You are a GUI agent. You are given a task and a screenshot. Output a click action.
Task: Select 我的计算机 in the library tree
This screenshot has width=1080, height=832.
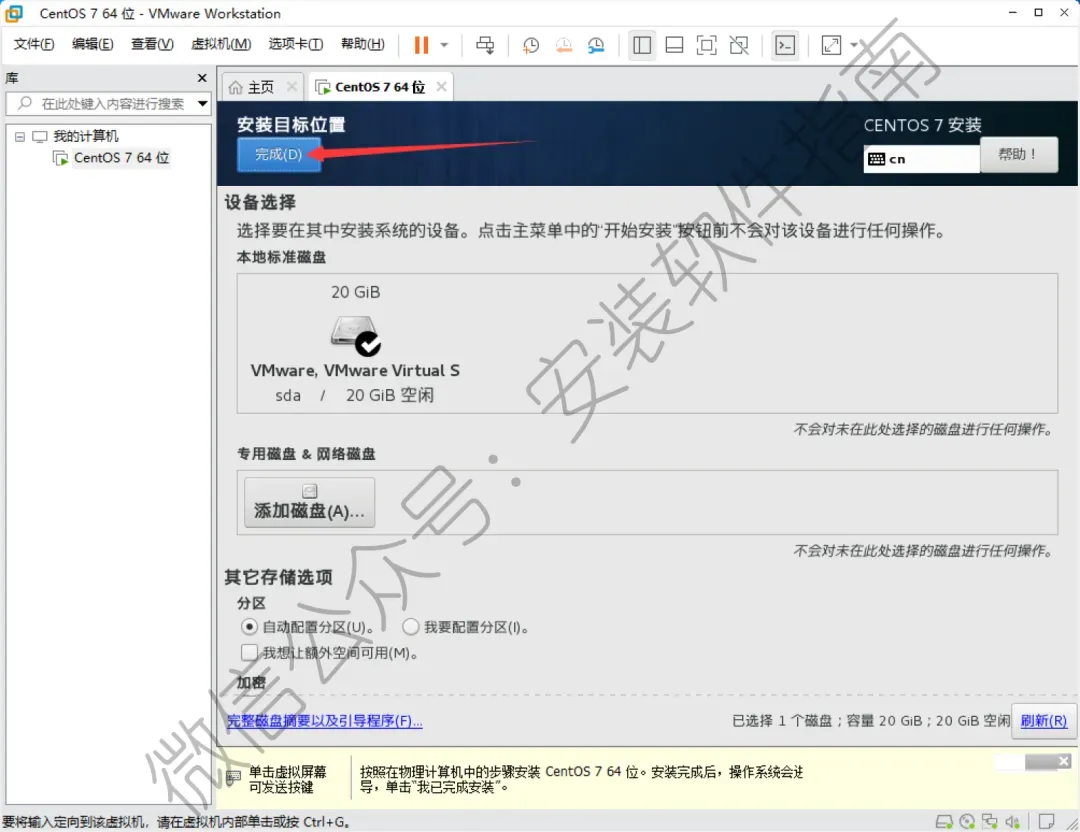pyautogui.click(x=85, y=136)
